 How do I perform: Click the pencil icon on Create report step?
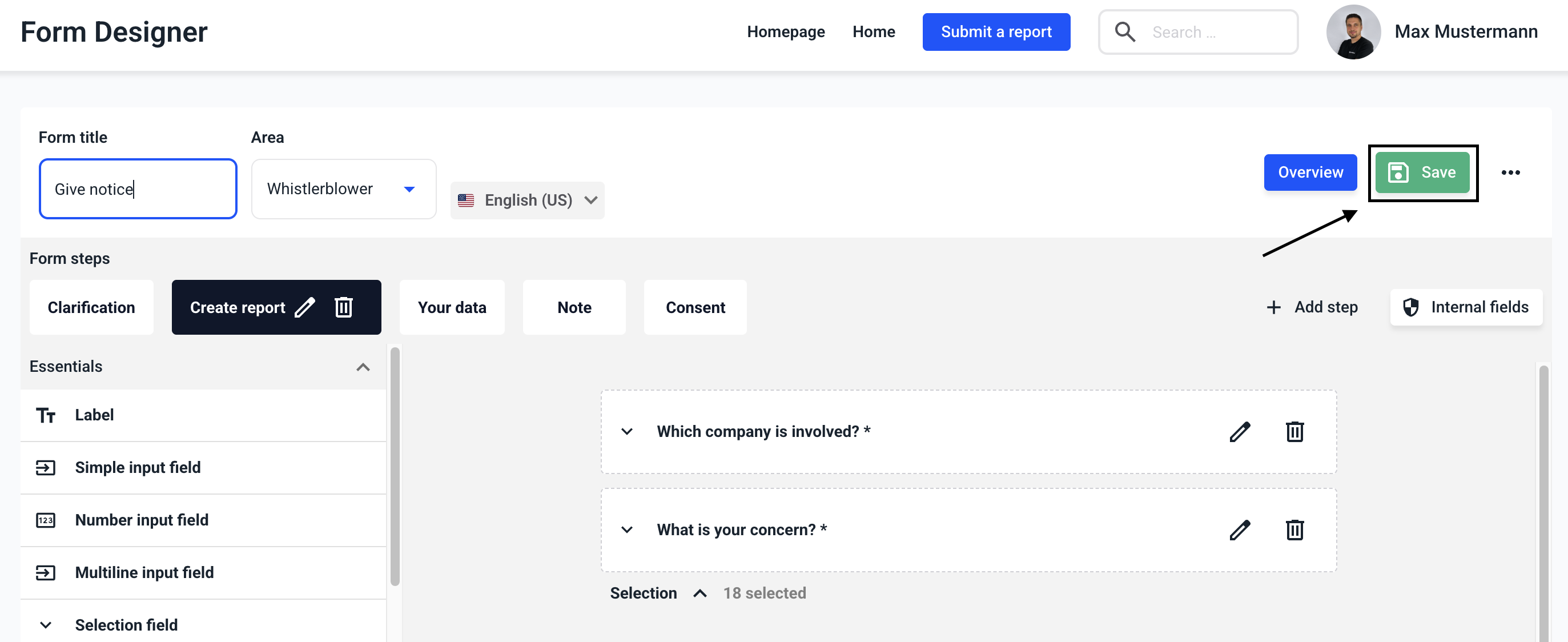click(304, 308)
